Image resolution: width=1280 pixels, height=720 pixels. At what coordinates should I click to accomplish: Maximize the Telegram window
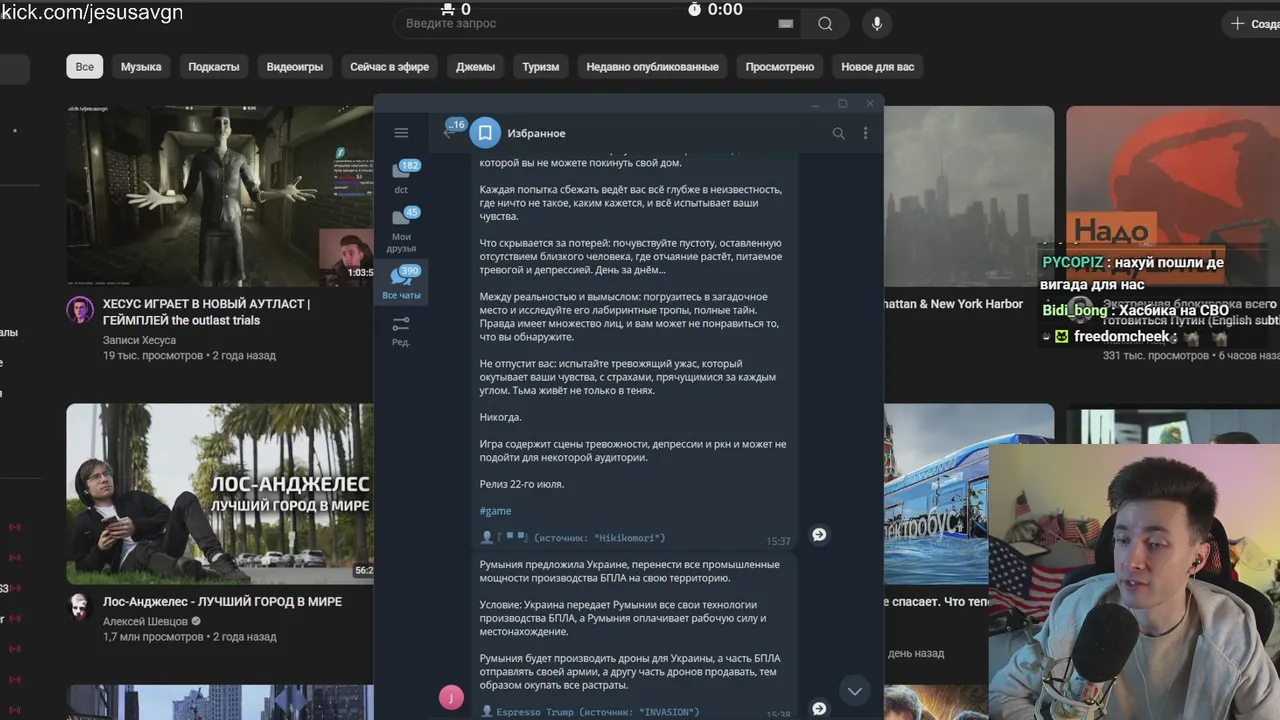pyautogui.click(x=842, y=104)
